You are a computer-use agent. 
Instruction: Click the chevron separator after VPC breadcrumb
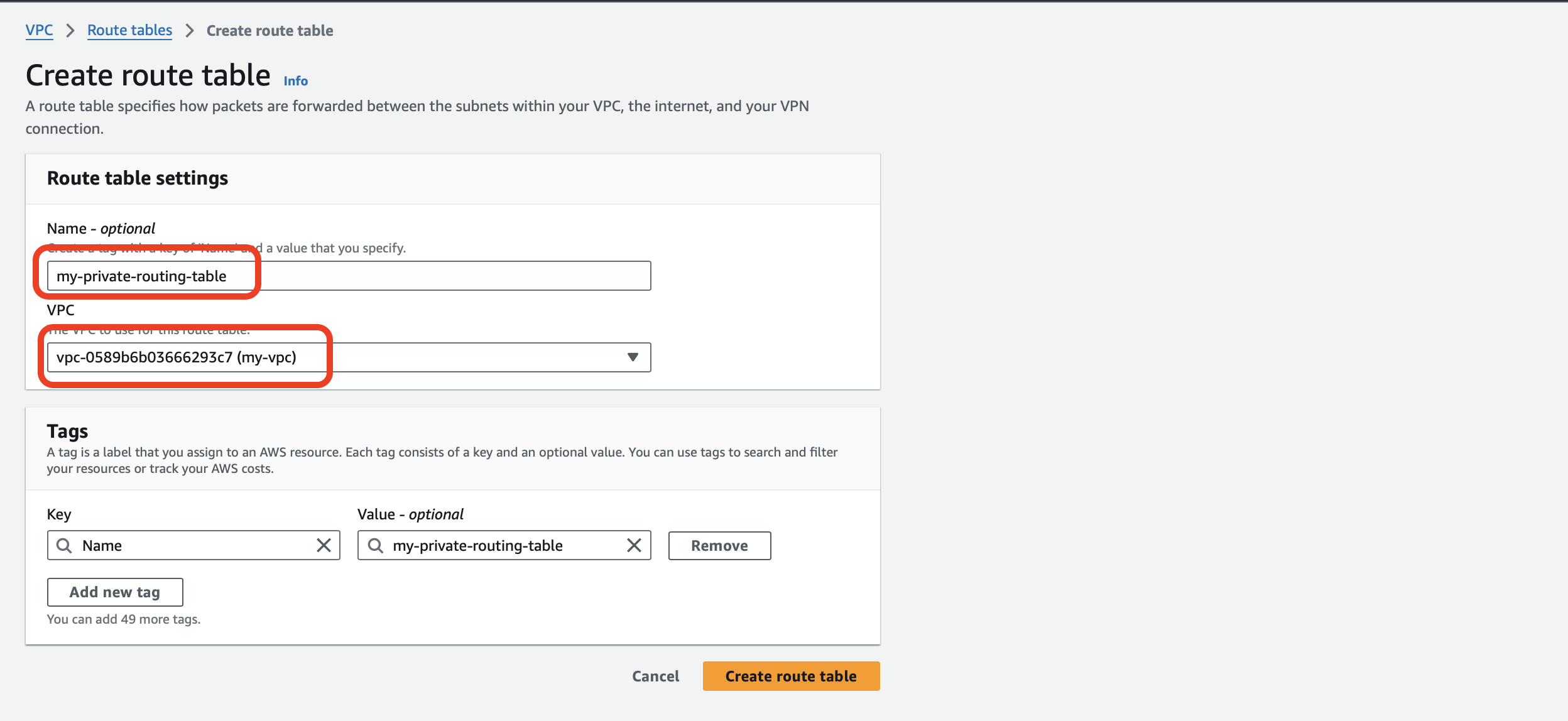pyautogui.click(x=70, y=31)
